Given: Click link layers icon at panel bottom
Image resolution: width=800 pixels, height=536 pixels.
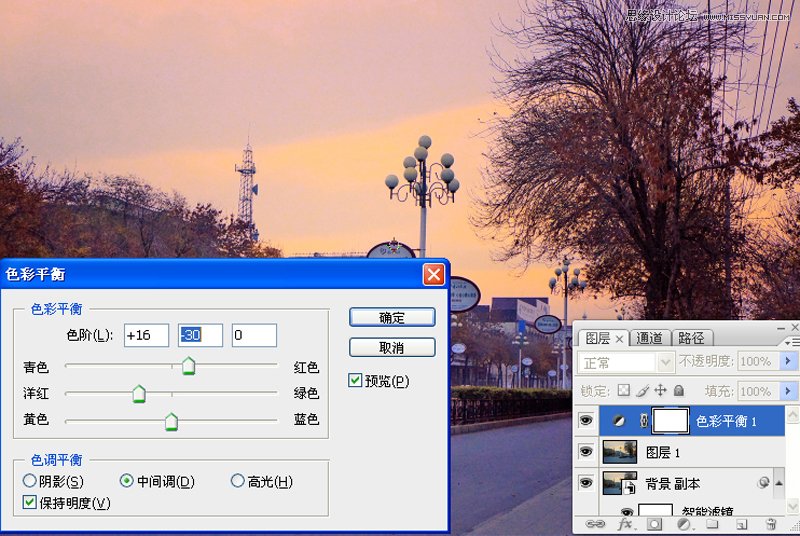Looking at the screenshot, I should 594,524.
